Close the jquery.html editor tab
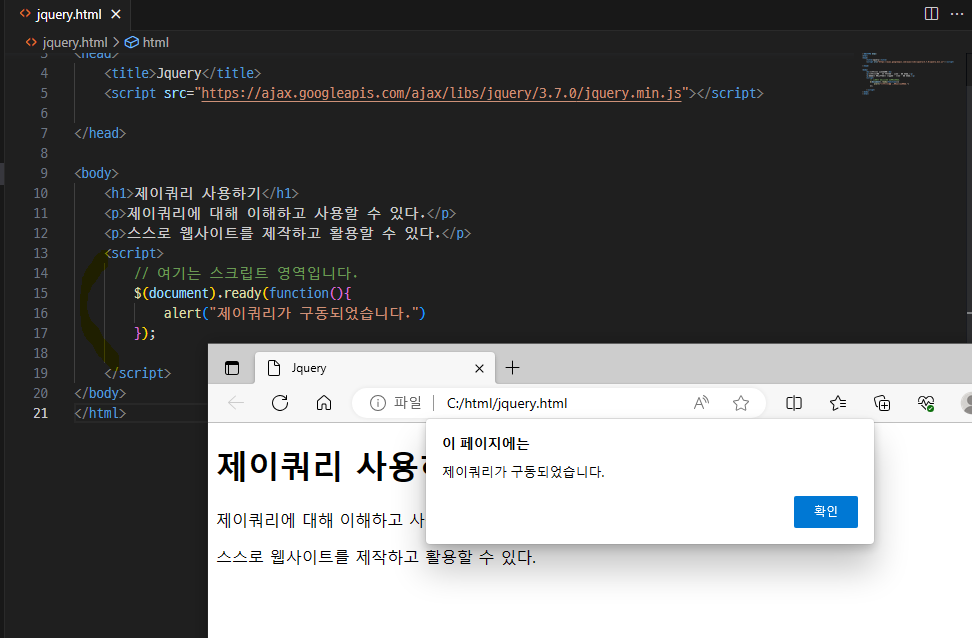 click(x=116, y=14)
